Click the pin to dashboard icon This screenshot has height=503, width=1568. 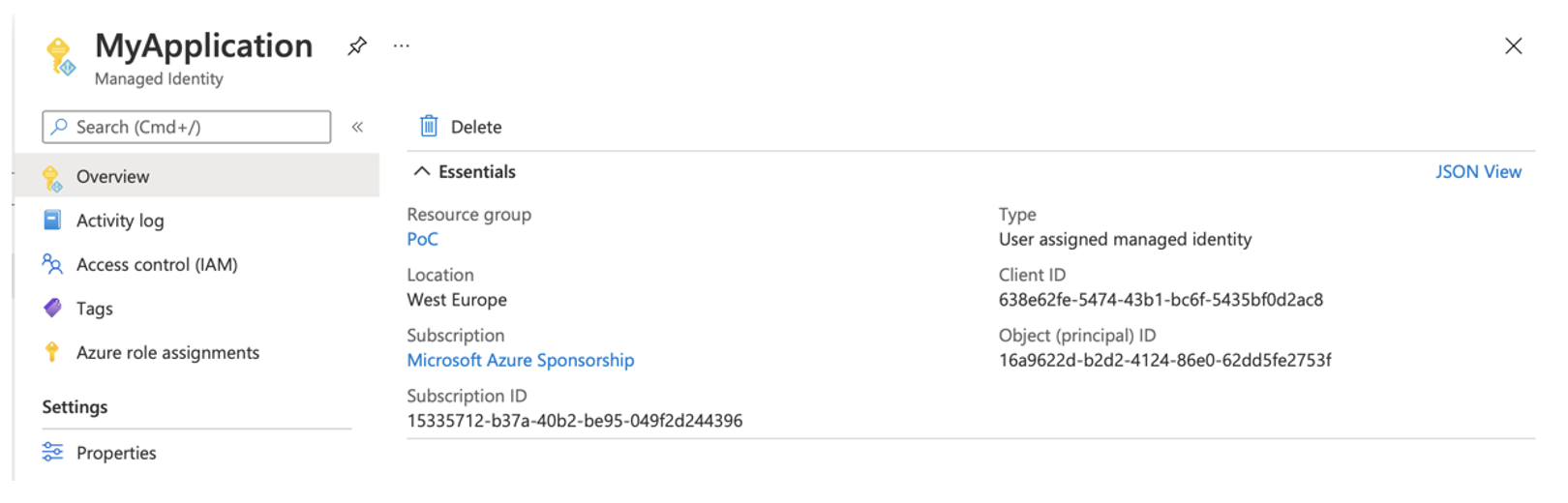pos(357,45)
